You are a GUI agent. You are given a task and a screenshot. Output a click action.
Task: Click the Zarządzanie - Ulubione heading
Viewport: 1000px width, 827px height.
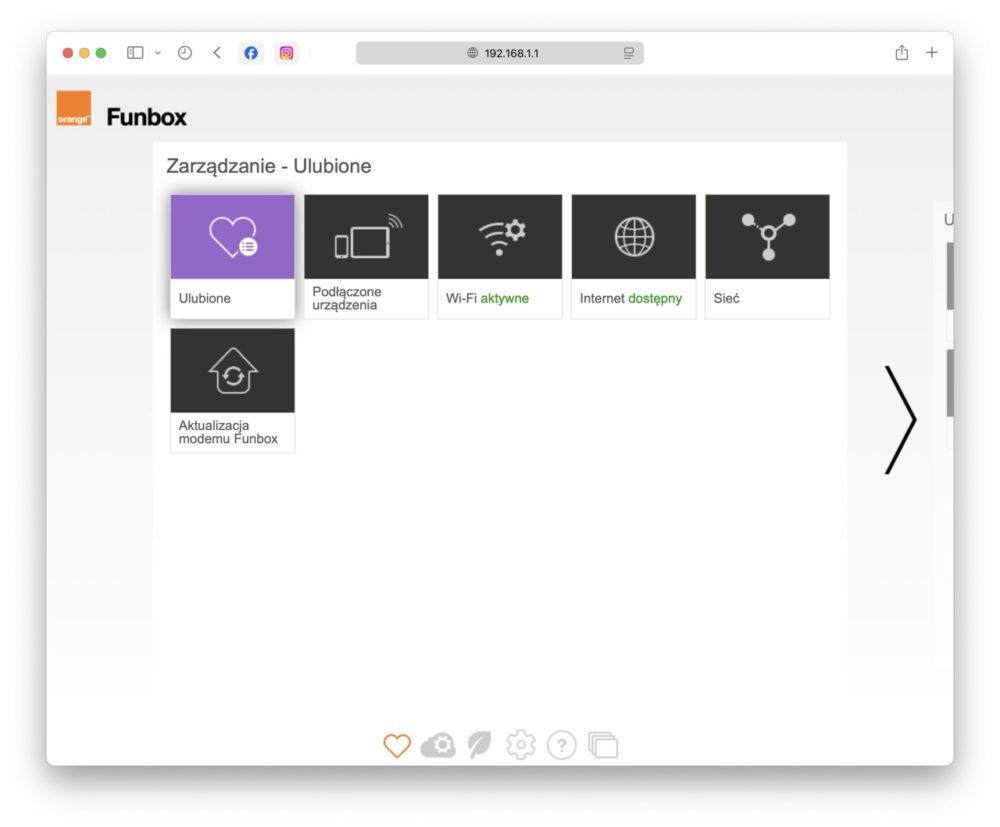268,166
